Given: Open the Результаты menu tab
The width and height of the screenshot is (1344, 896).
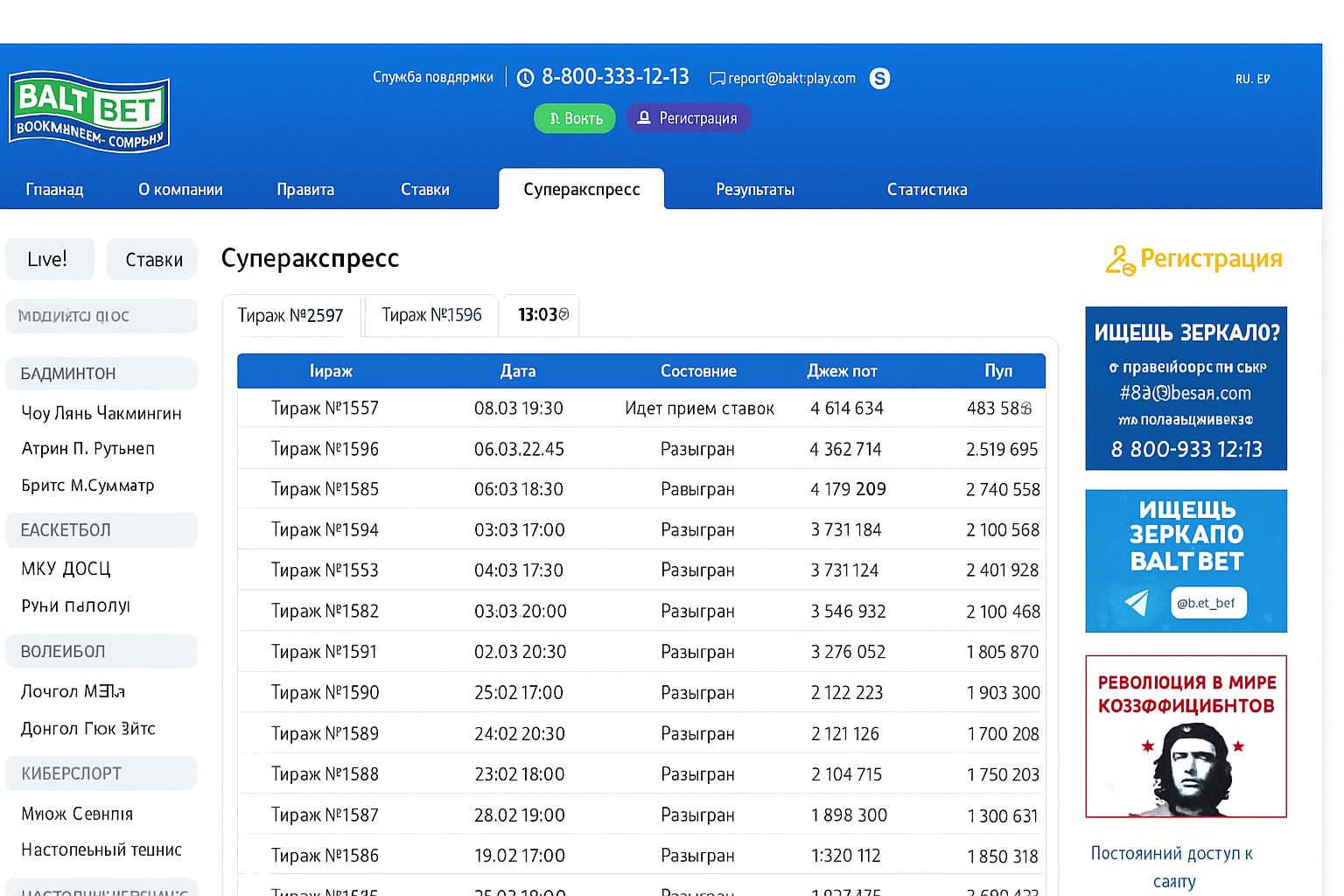Looking at the screenshot, I should point(754,190).
